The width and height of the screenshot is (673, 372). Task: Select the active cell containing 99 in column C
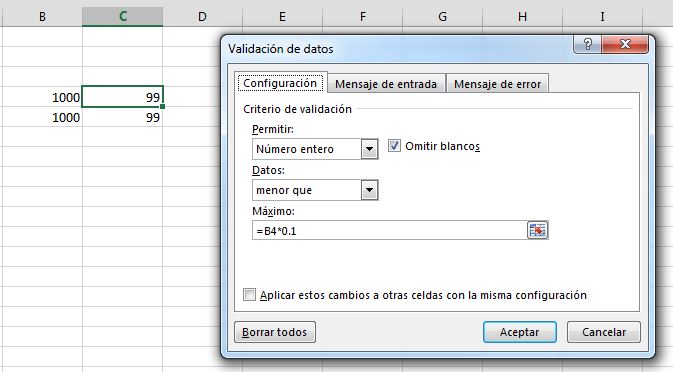point(122,97)
